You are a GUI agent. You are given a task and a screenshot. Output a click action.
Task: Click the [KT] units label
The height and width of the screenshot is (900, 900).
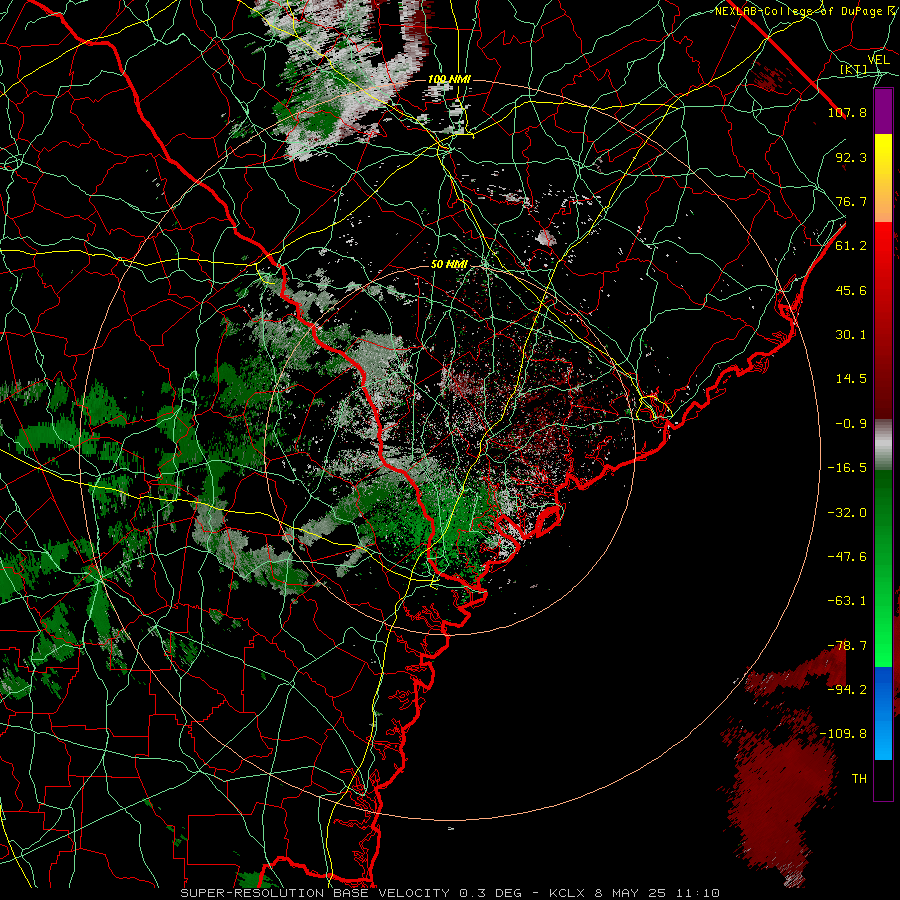(x=854, y=69)
